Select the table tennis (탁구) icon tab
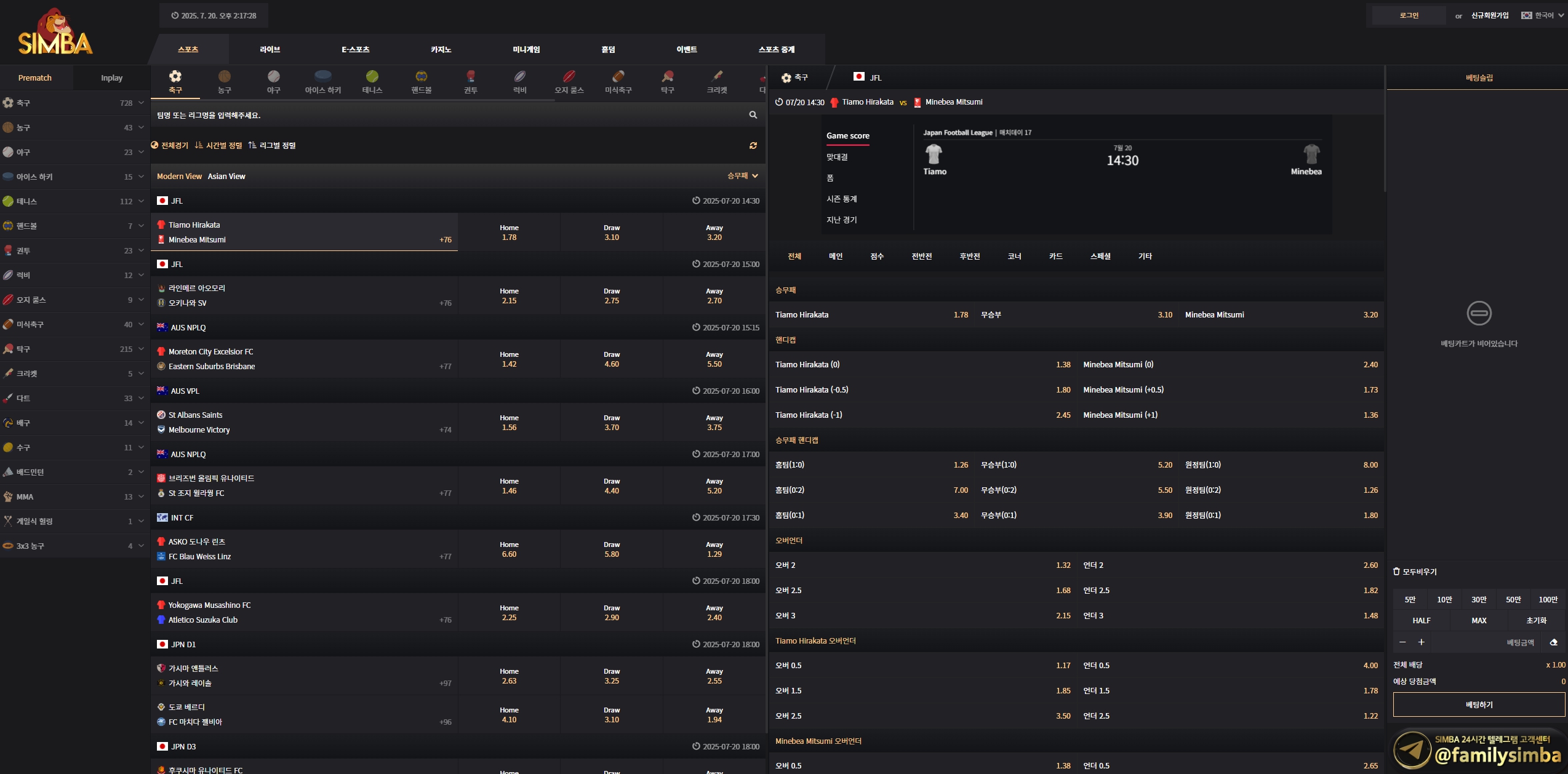The image size is (1568, 774). pos(668,82)
